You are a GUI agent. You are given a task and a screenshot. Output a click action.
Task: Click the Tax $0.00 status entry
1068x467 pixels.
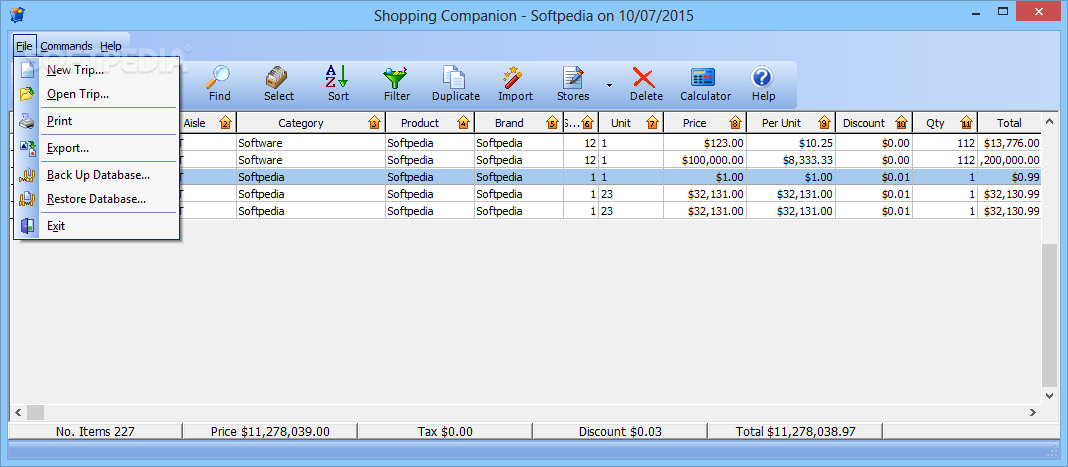point(445,432)
